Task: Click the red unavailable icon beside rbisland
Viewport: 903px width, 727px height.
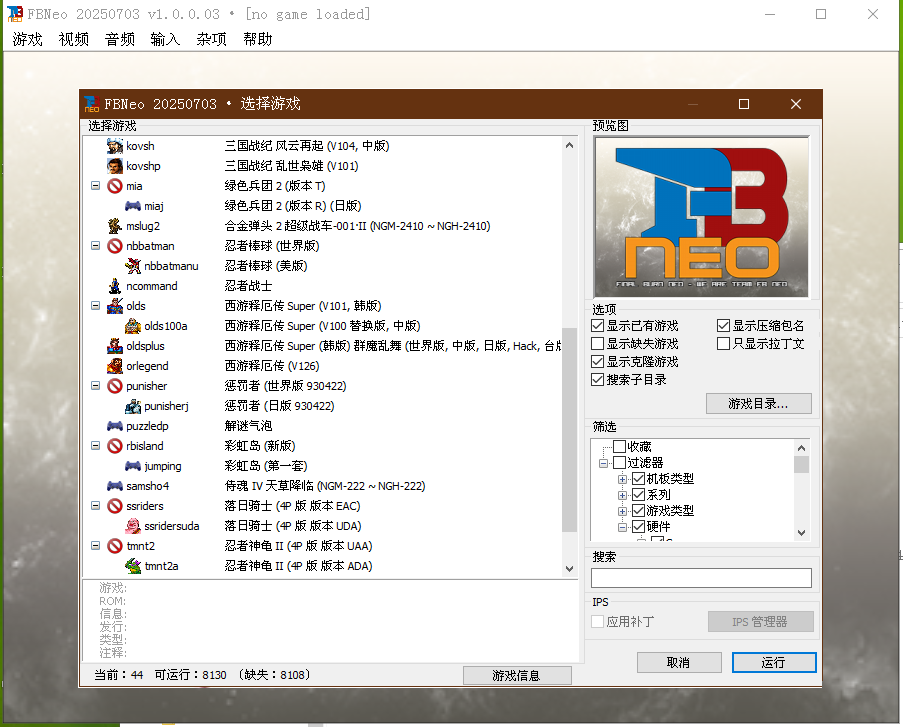Action: click(x=115, y=446)
